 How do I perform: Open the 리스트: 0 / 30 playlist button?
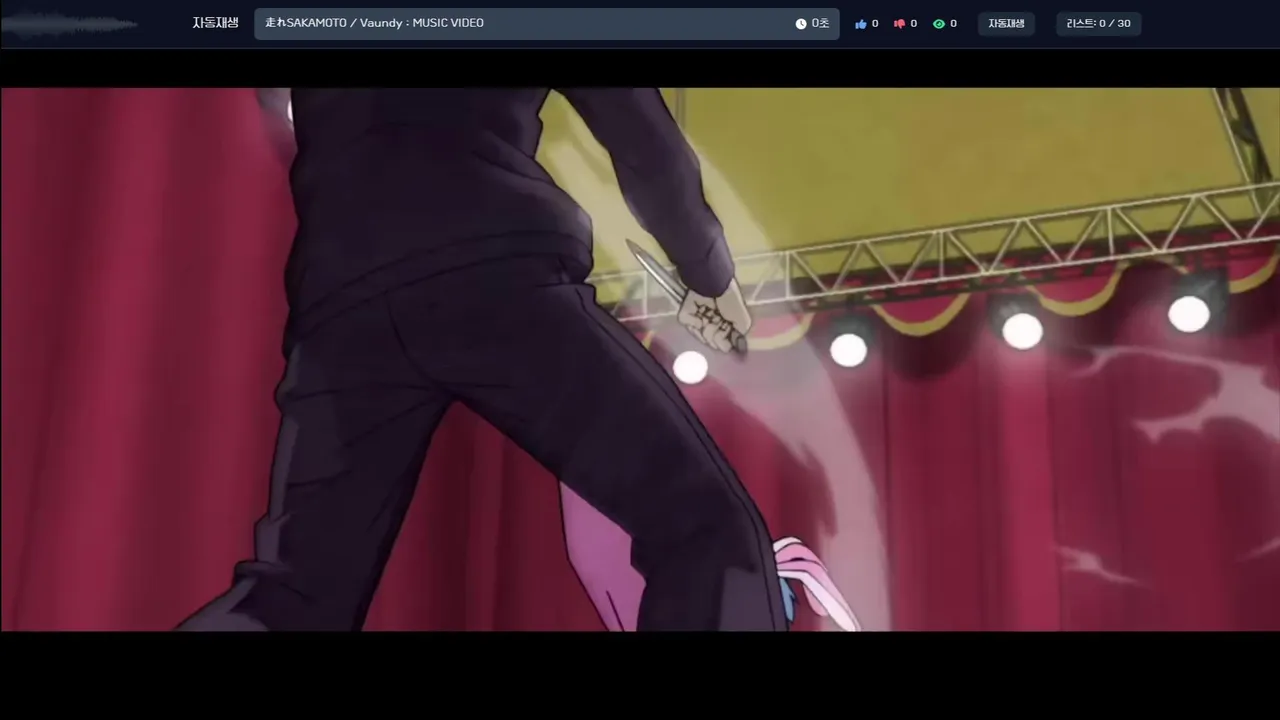click(1098, 24)
